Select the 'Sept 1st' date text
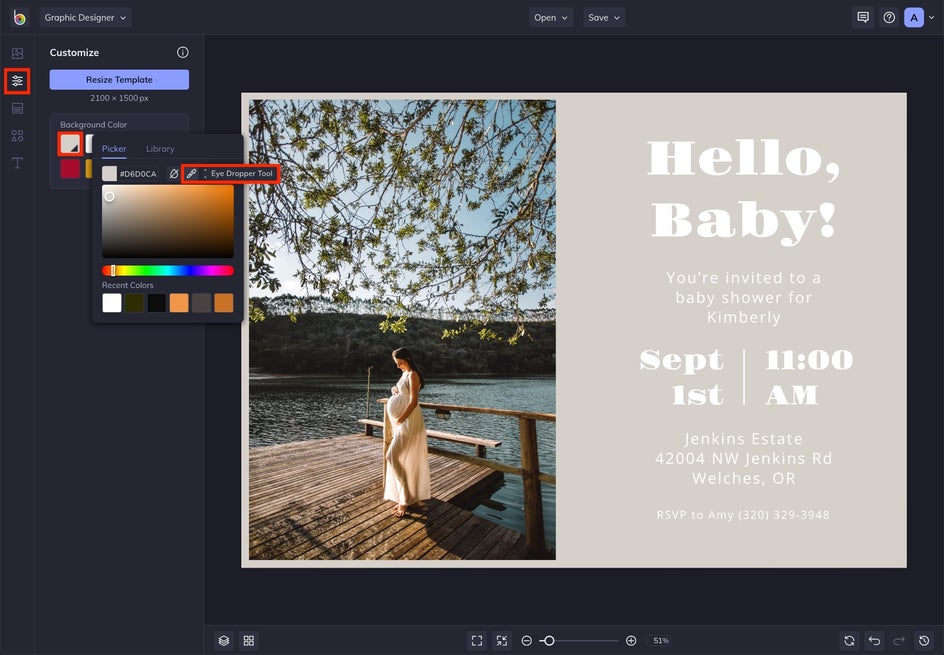Screen dimensions: 944x655 click(x=682, y=377)
